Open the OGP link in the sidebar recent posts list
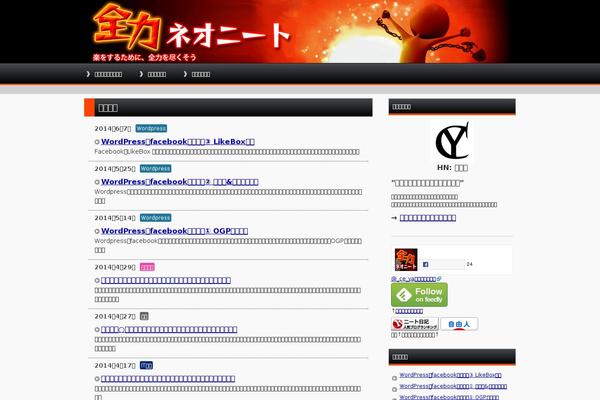This screenshot has width=600, height=400. tap(449, 397)
